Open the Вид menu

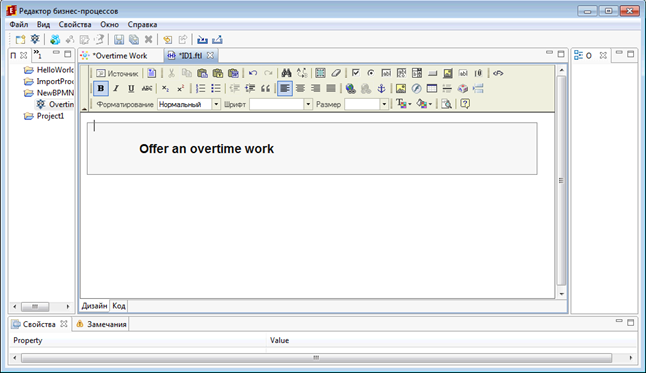(x=43, y=24)
